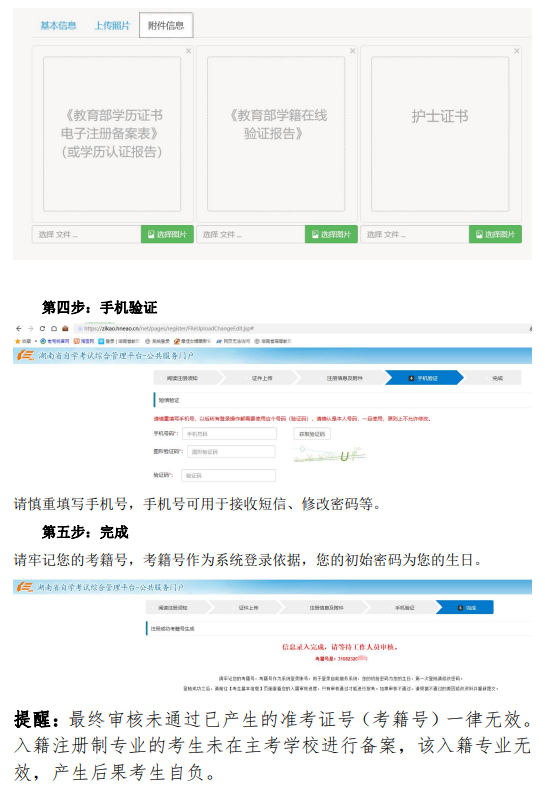Click the 图形验证码 input field
Viewport: 545px width, 787px height.
coord(231,452)
